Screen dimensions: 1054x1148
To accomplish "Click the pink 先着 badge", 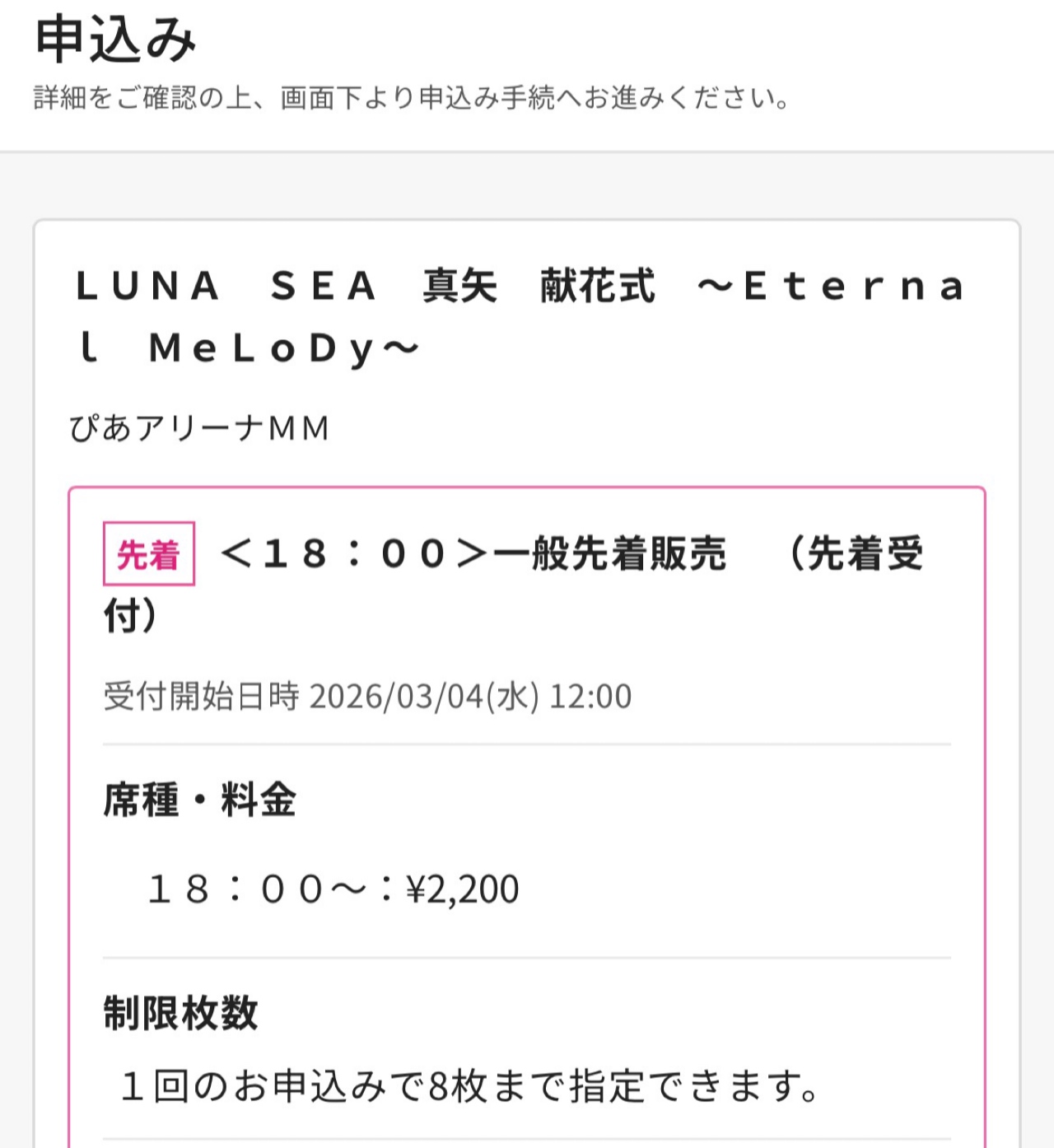I will tap(148, 554).
